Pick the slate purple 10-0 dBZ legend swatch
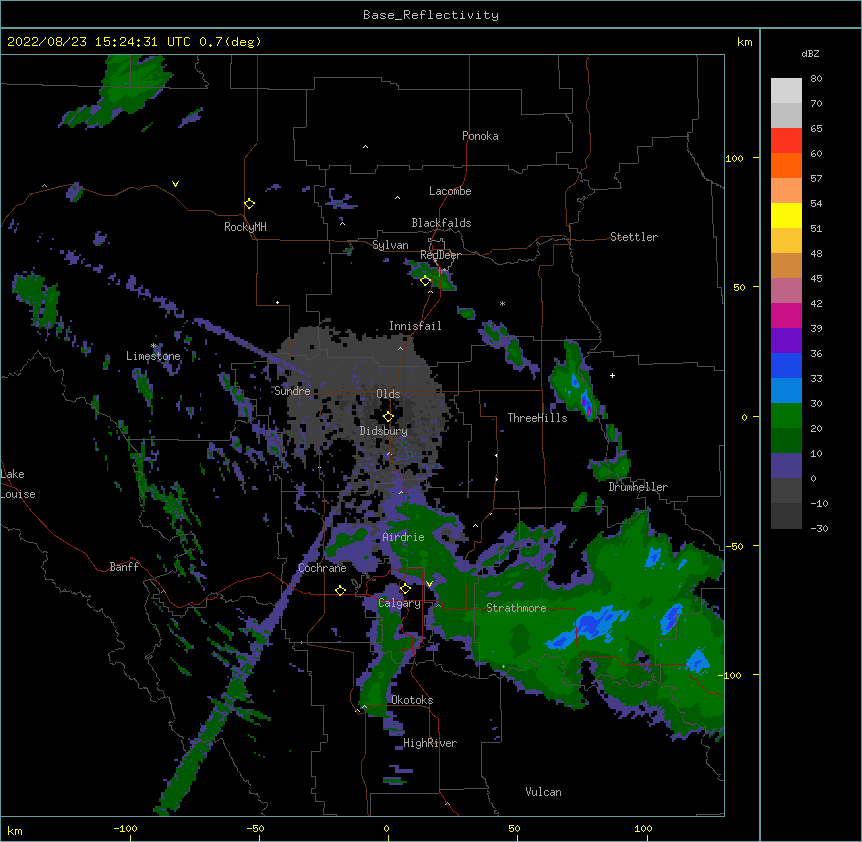The height and width of the screenshot is (842, 862). [786, 466]
